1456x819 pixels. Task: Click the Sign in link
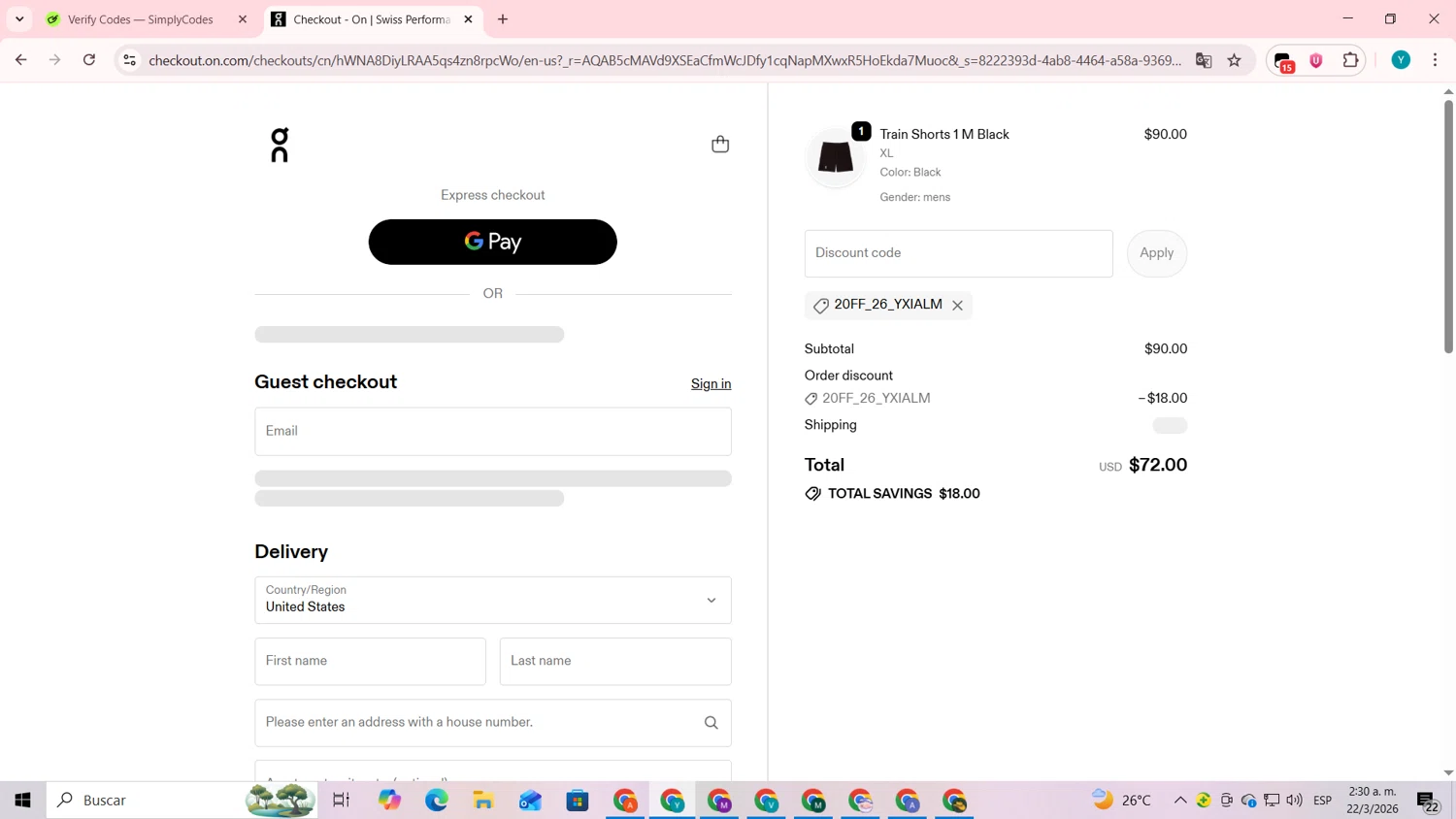pos(711,383)
